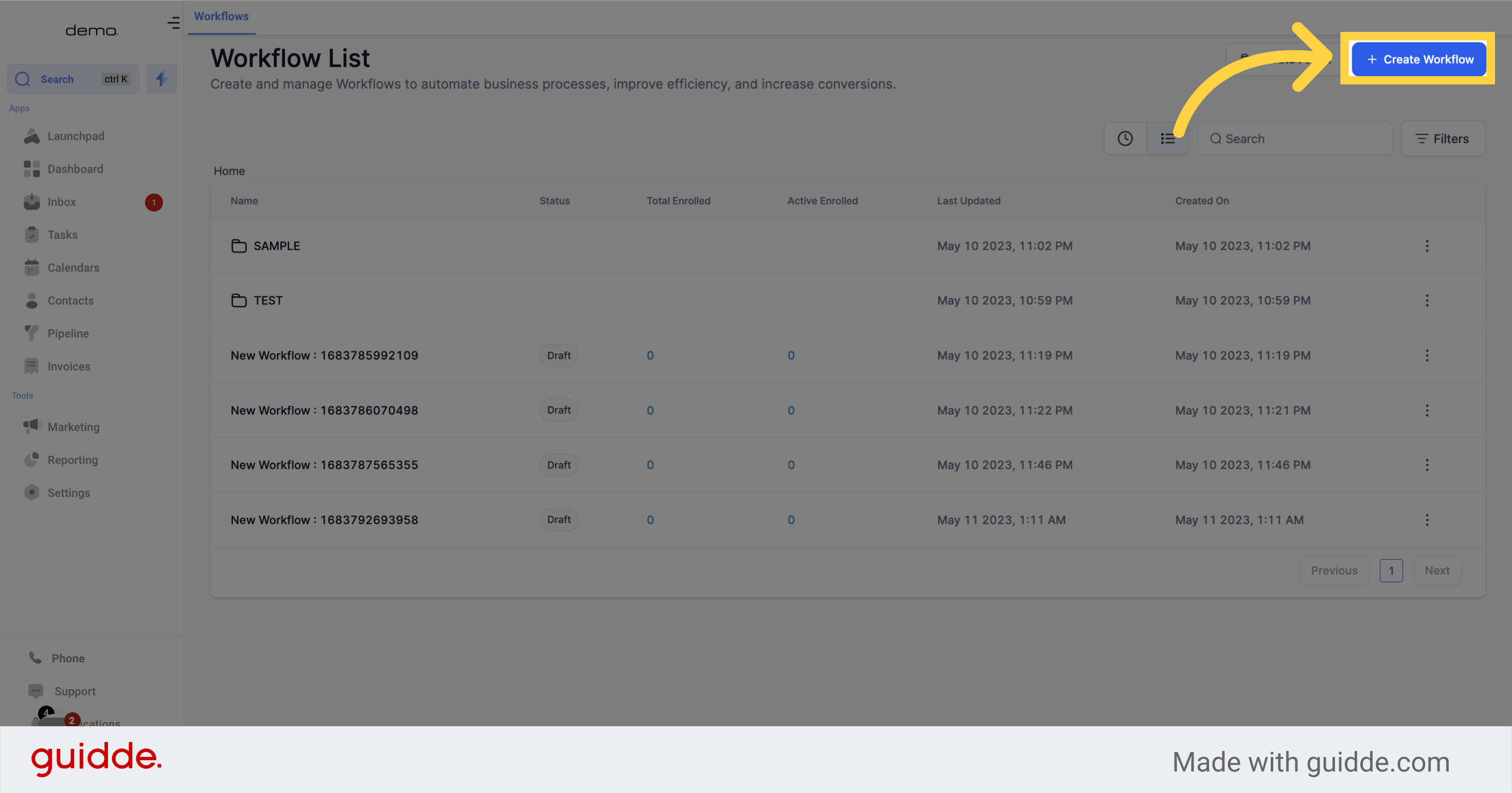Open the more options menu for SAMPLE
The image size is (1512, 793).
pyautogui.click(x=1427, y=246)
